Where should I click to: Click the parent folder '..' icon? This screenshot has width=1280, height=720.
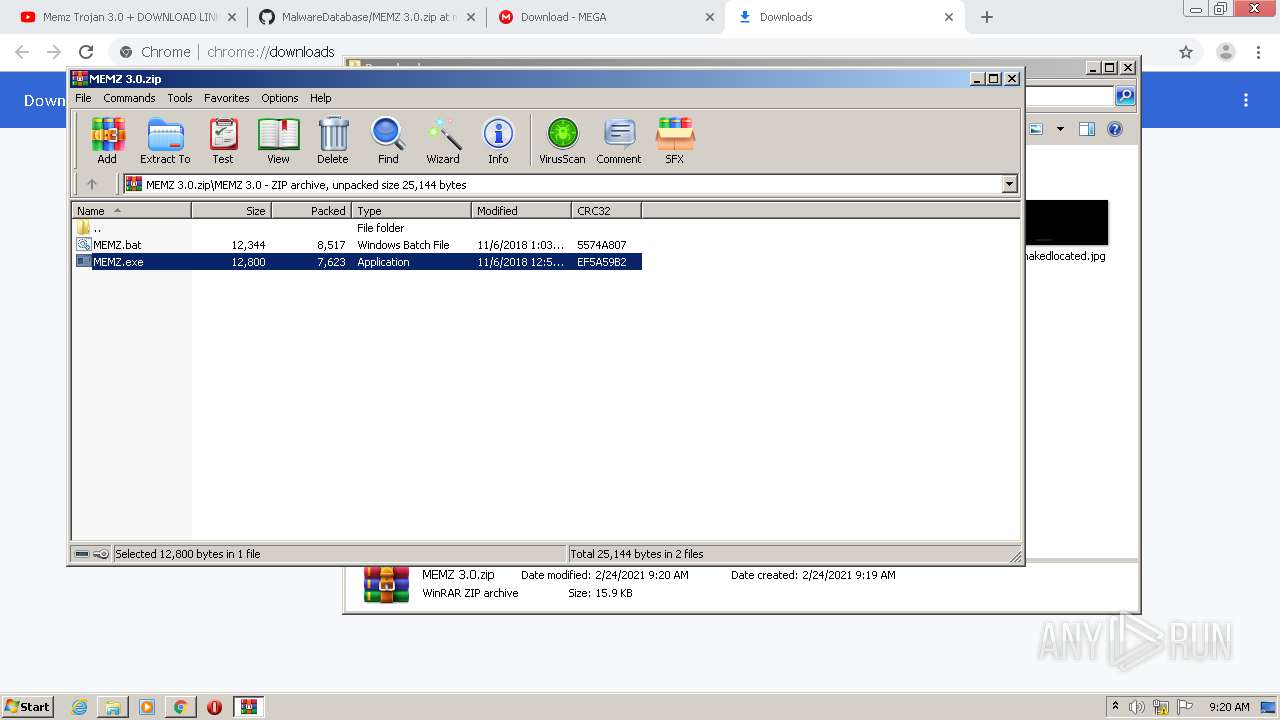coord(84,228)
